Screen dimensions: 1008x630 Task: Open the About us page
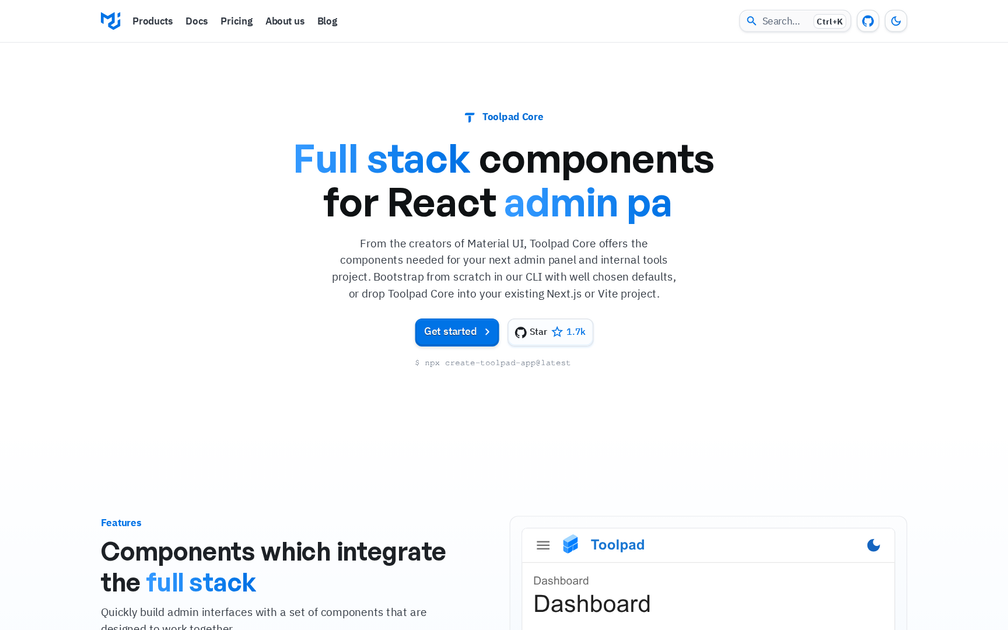point(285,21)
